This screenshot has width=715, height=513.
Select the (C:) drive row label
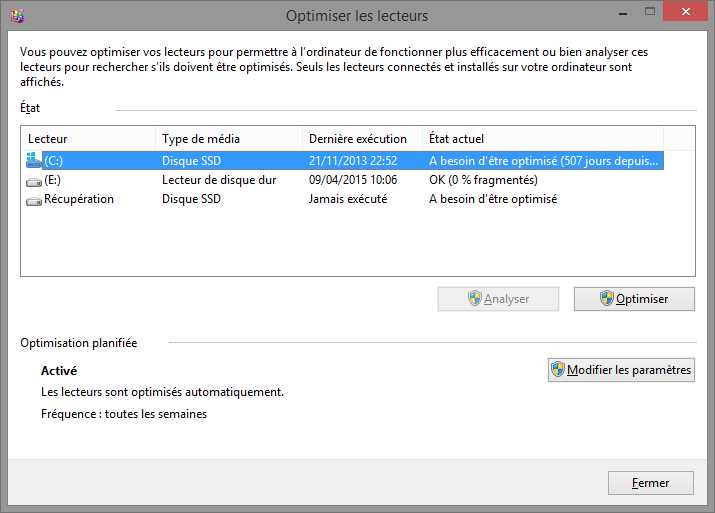[x=53, y=161]
